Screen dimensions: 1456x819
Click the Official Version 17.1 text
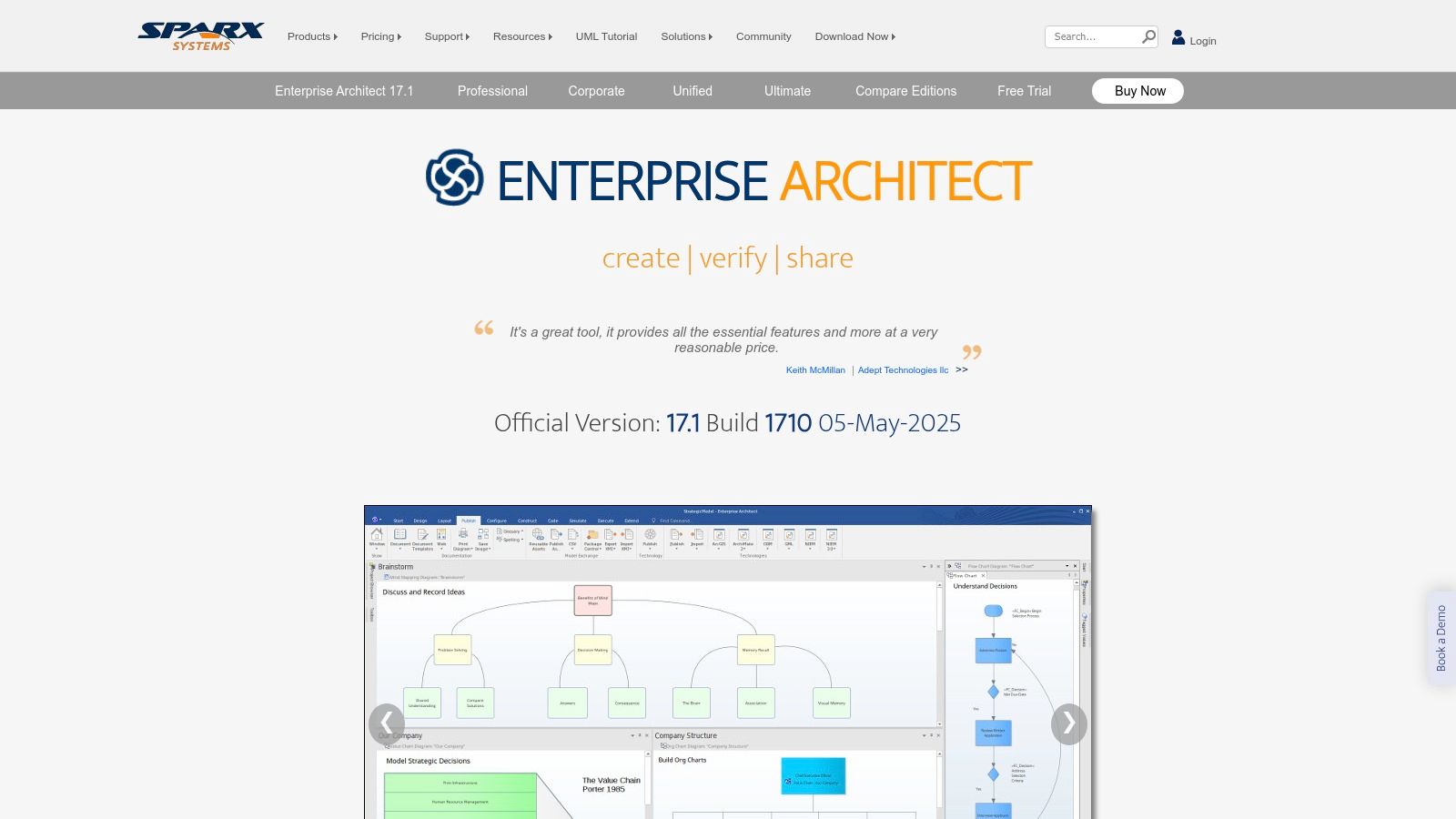click(x=727, y=423)
